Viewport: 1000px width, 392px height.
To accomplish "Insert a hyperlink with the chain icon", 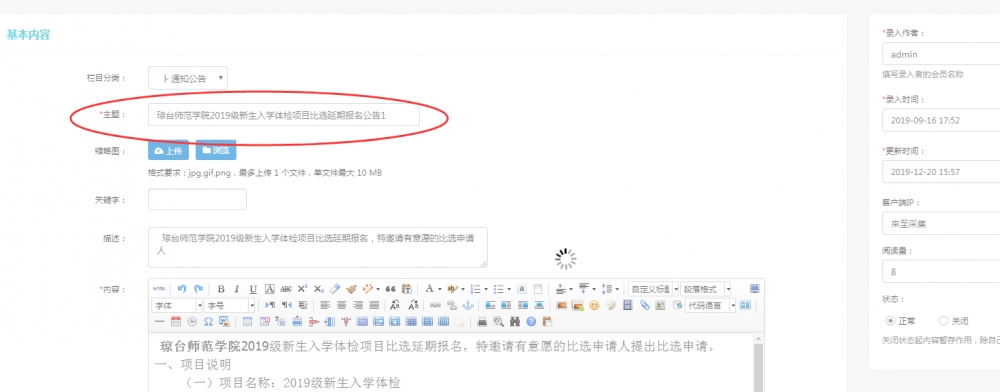I will [435, 305].
